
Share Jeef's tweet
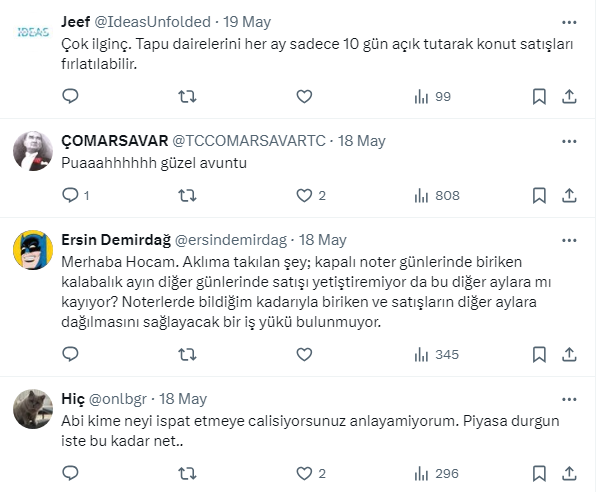click(x=568, y=96)
